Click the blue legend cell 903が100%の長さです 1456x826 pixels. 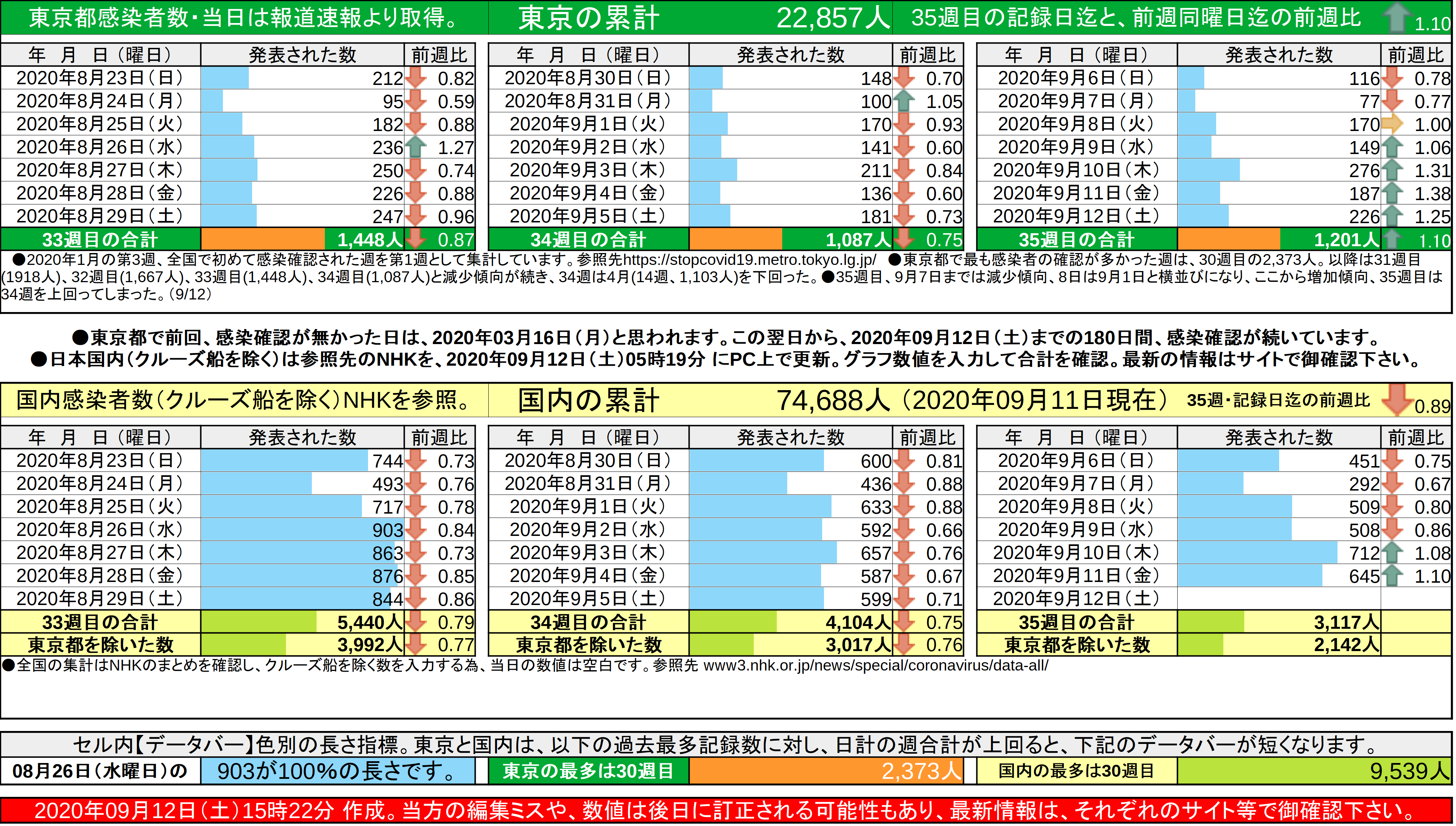click(x=338, y=772)
